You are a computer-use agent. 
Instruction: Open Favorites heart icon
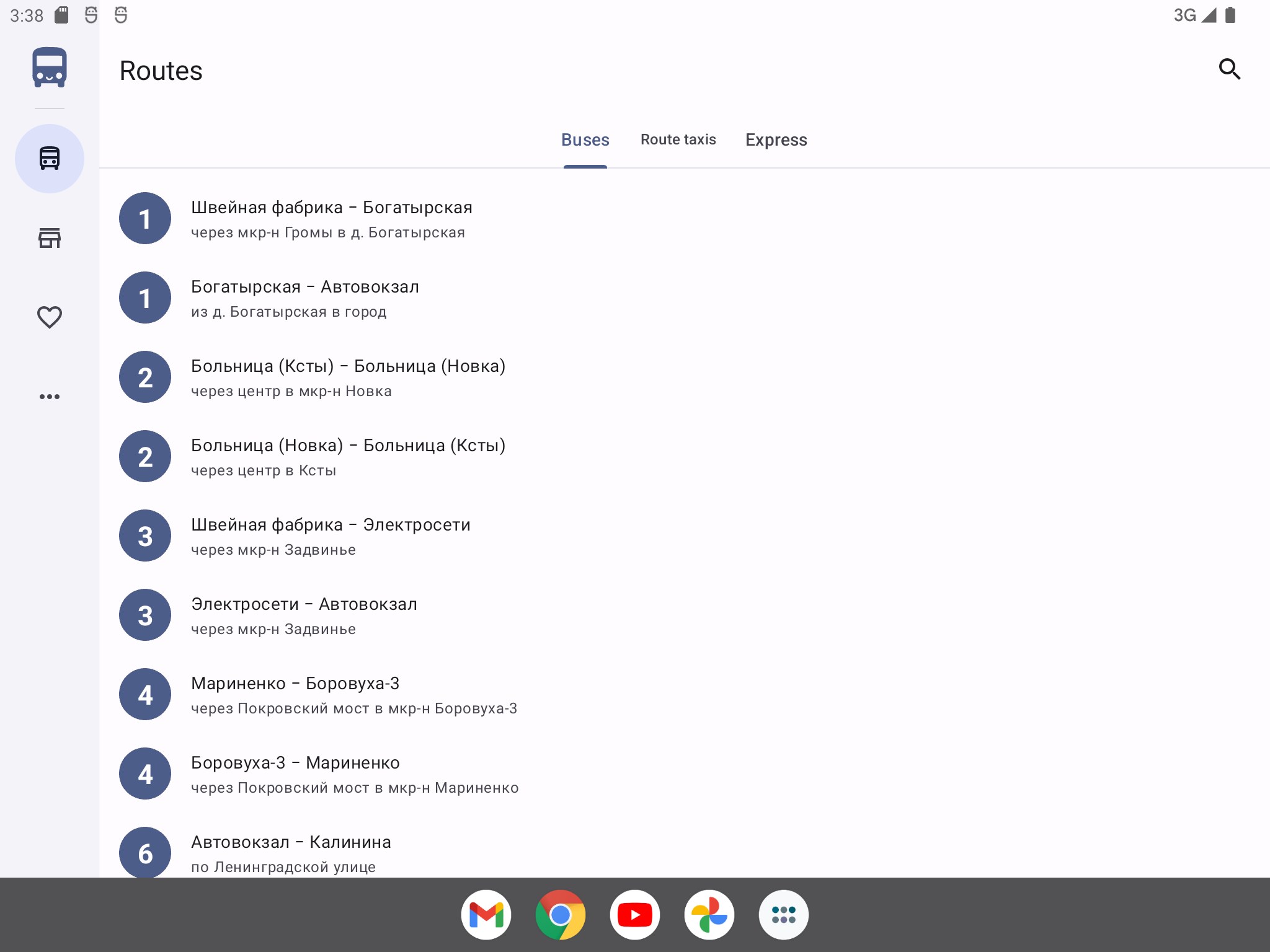coord(50,317)
